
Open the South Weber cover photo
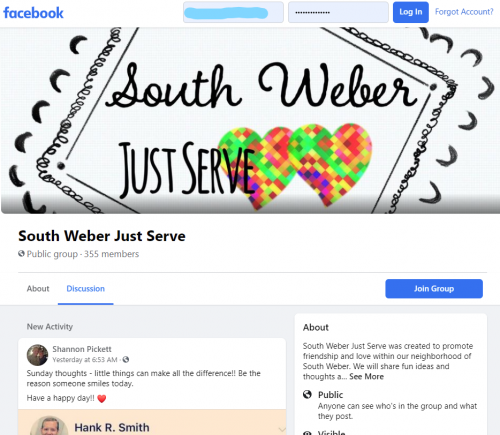250,120
